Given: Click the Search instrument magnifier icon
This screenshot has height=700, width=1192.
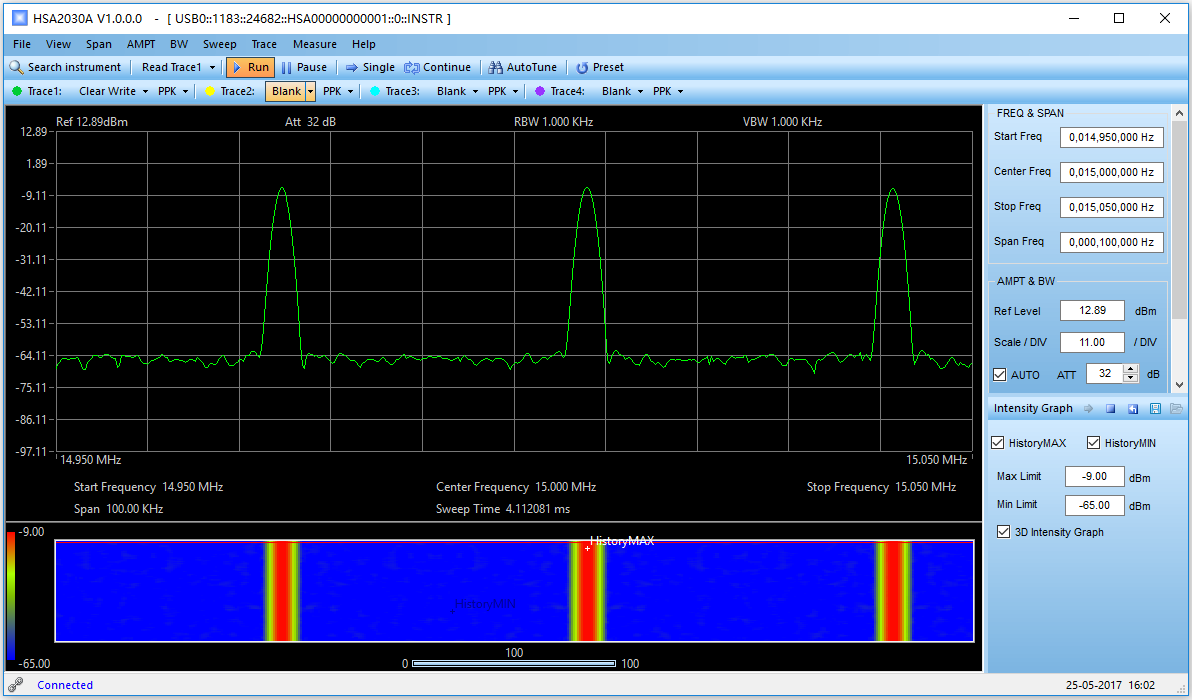Looking at the screenshot, I should point(17,67).
